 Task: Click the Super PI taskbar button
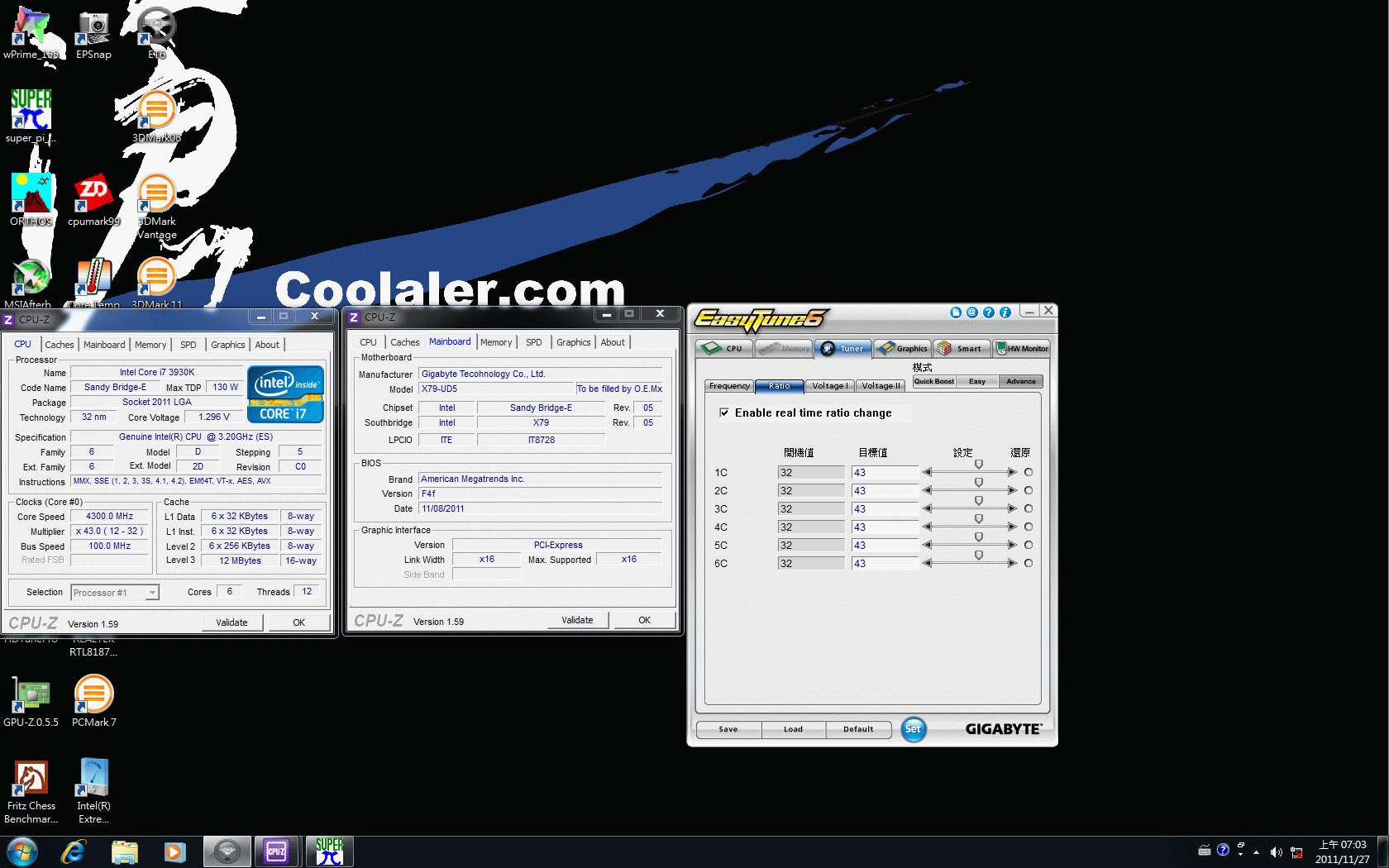(x=330, y=851)
